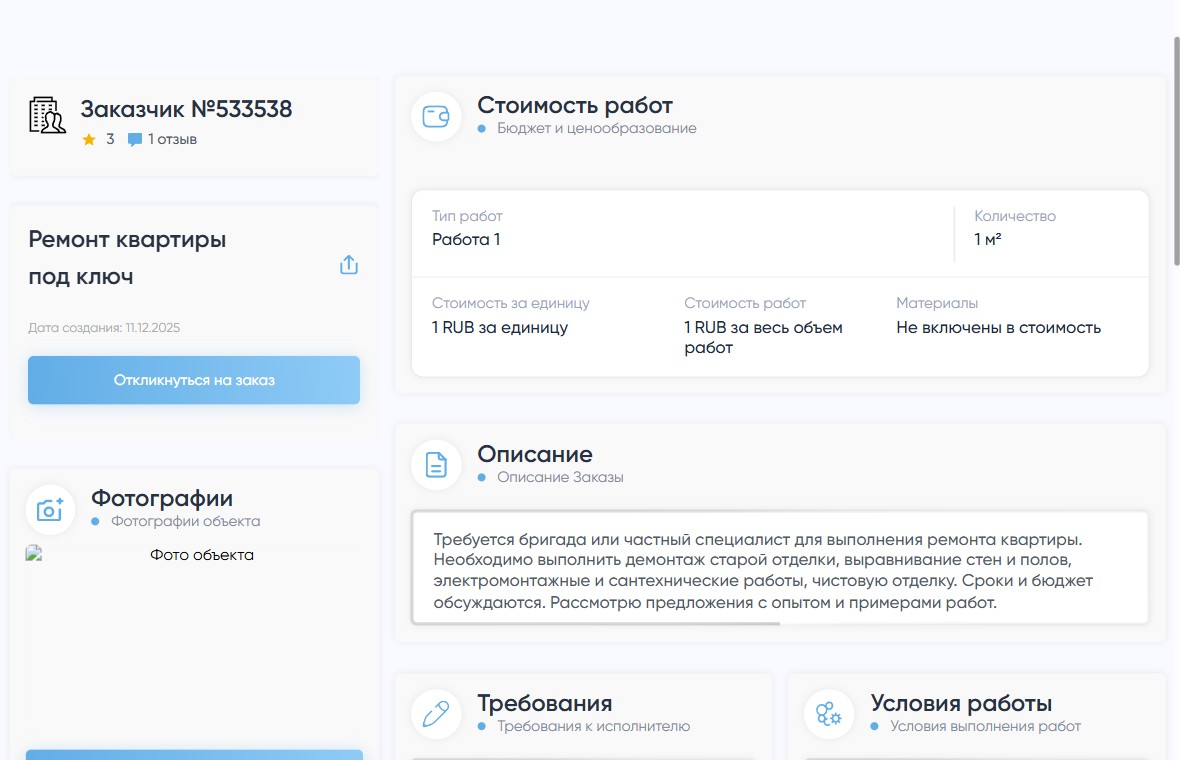
Task: Click the Бюджет и ценообразование subtitle
Action: pyautogui.click(x=597, y=129)
